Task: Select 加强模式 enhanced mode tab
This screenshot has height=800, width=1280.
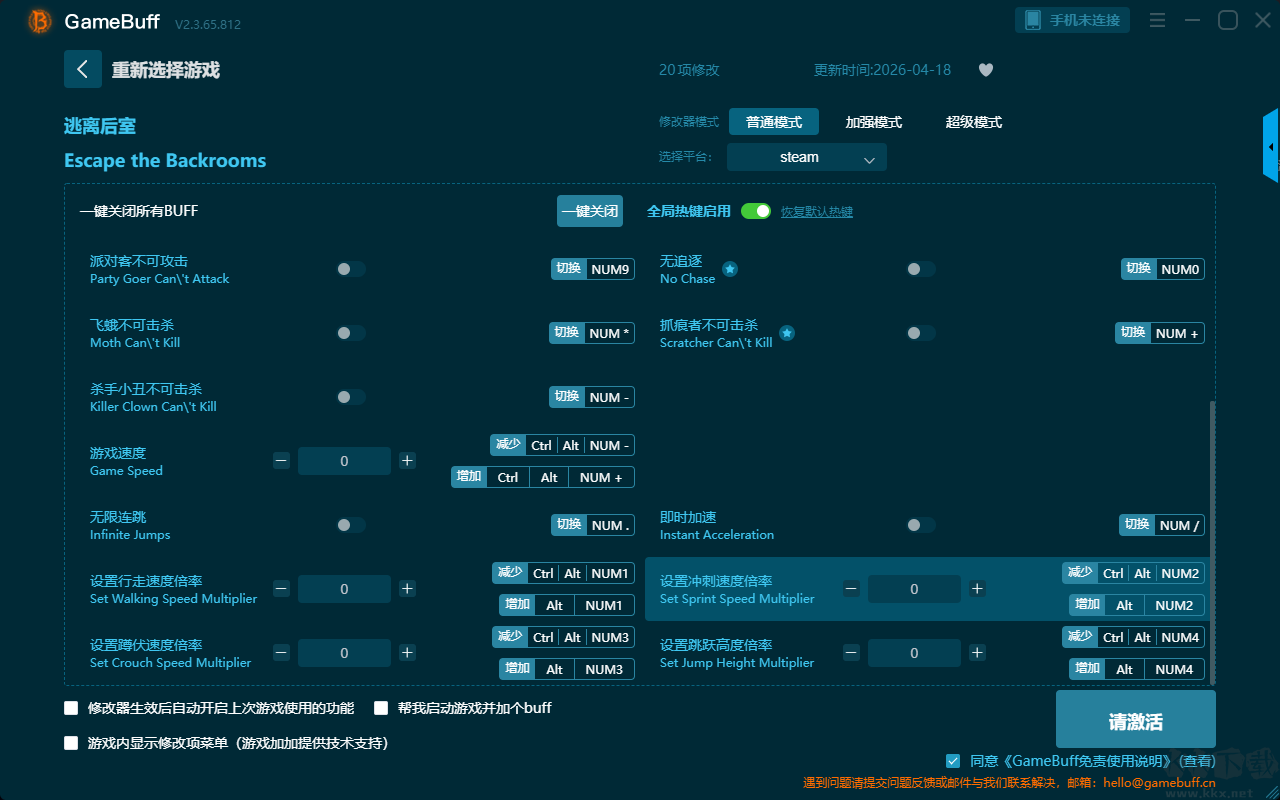Action: coord(874,122)
